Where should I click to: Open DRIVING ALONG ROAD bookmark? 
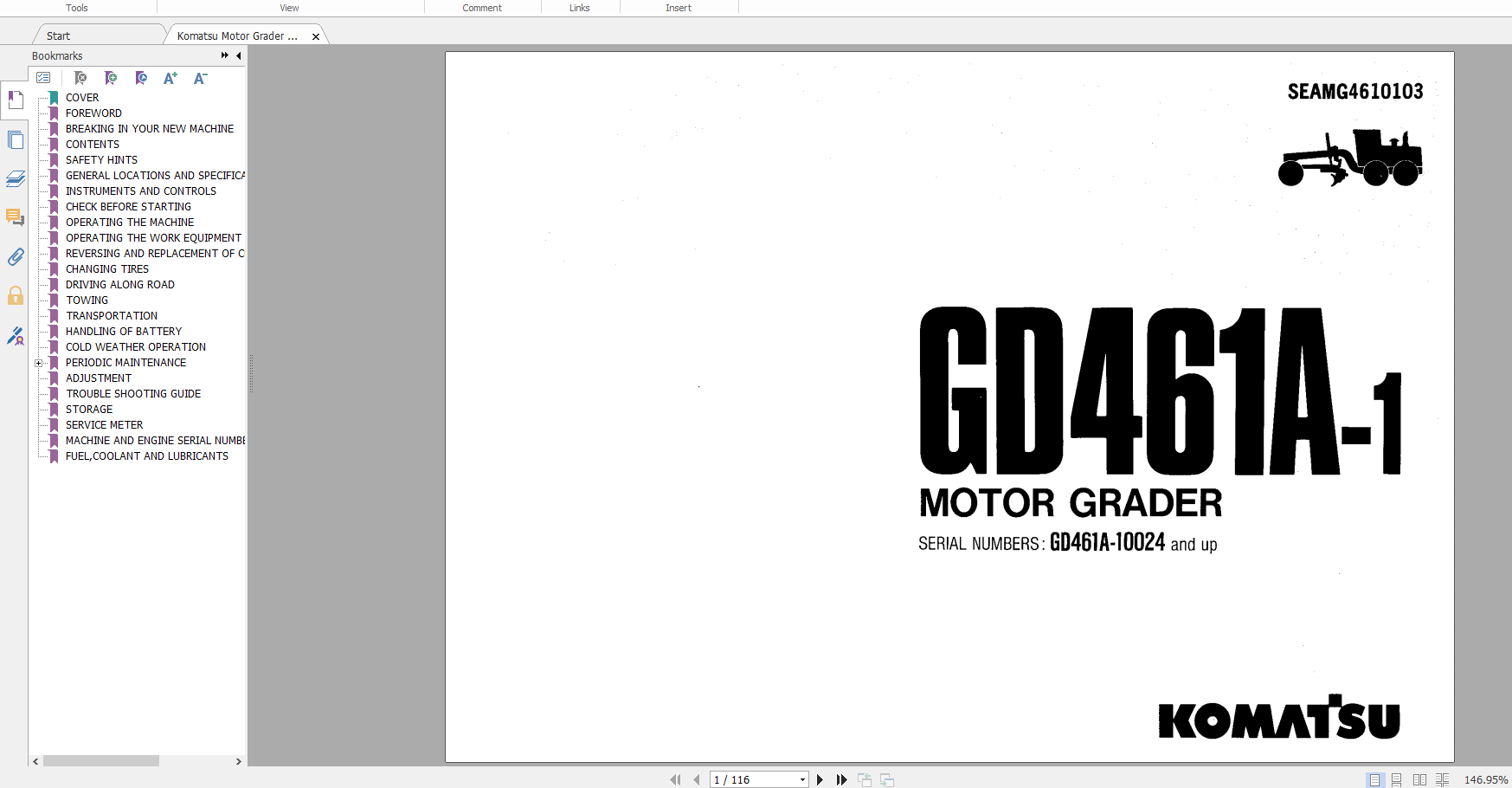[120, 285]
